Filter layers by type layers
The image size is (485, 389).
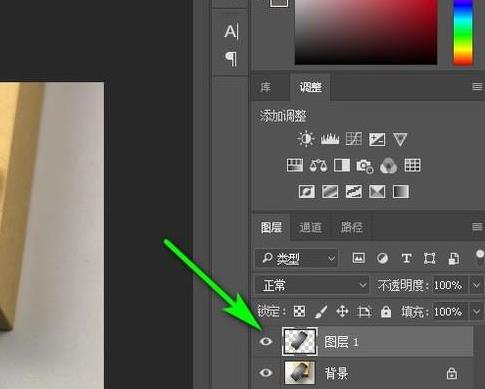pos(406,258)
